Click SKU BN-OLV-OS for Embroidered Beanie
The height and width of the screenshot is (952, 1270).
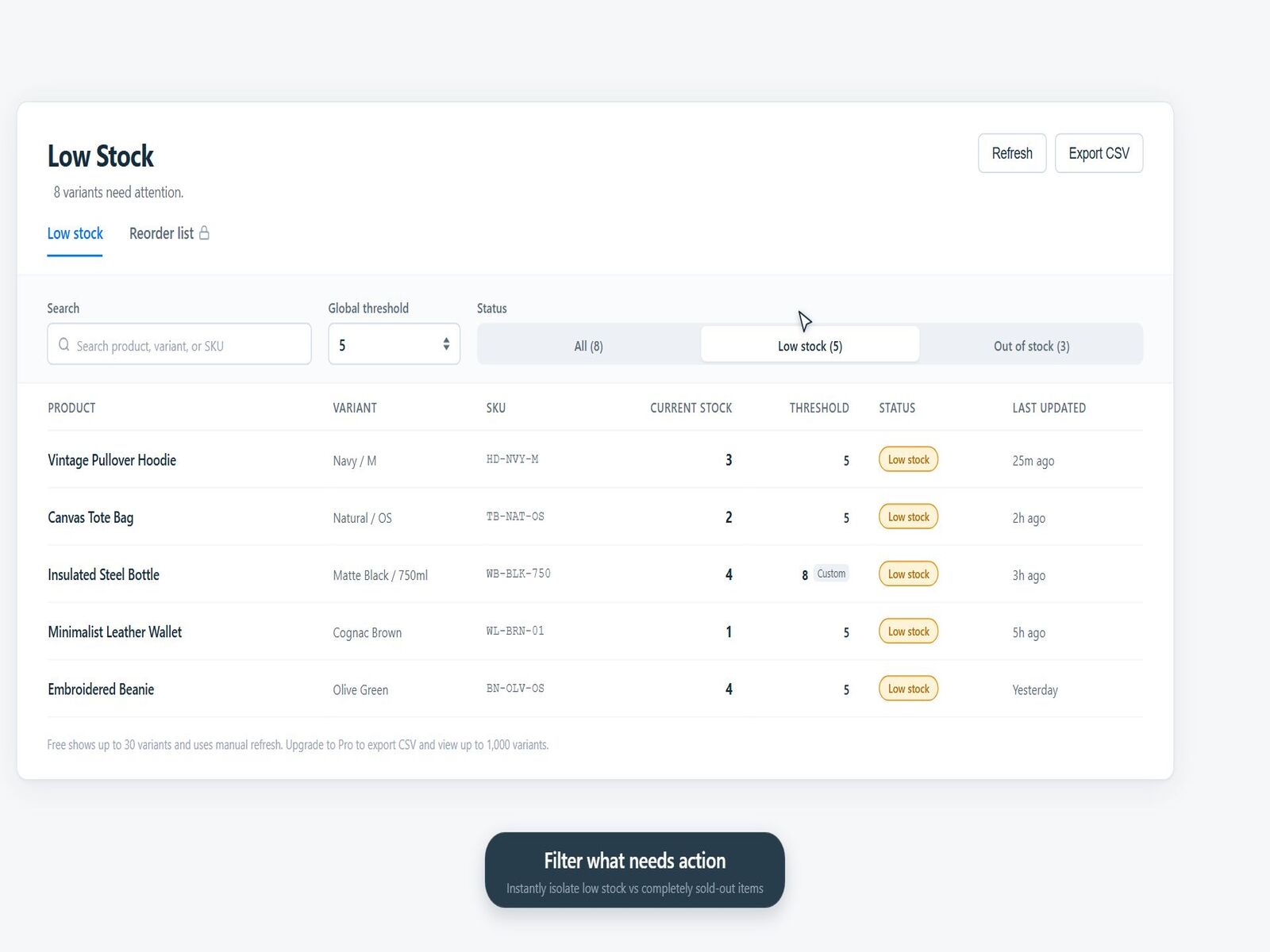coord(515,689)
